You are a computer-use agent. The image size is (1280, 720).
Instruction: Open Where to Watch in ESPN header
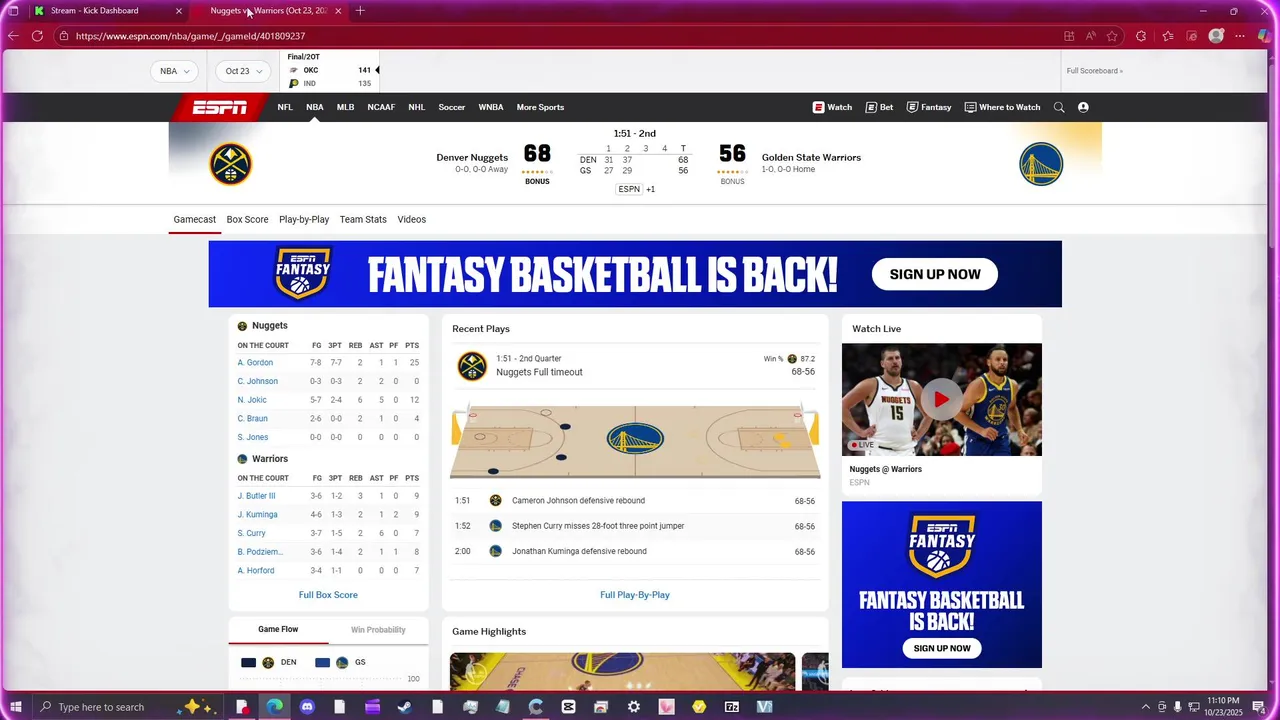coord(1002,107)
